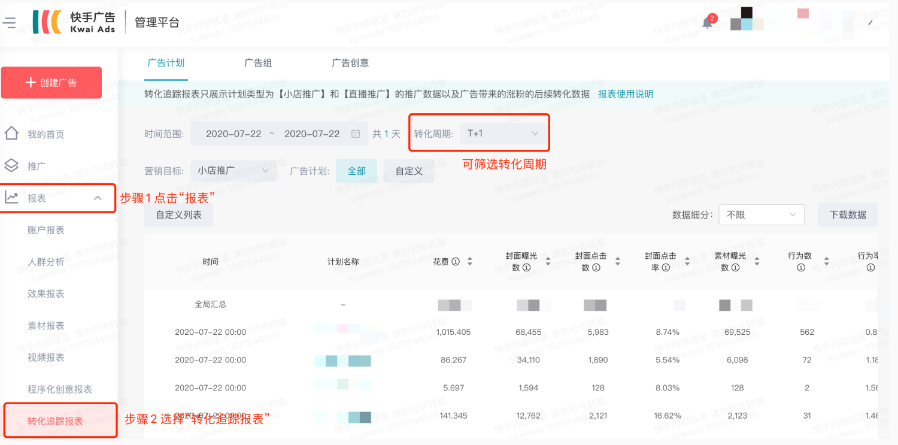898x445 pixels.
Task: Toggle the hamburger sidebar menu
Action: click(x=9, y=23)
